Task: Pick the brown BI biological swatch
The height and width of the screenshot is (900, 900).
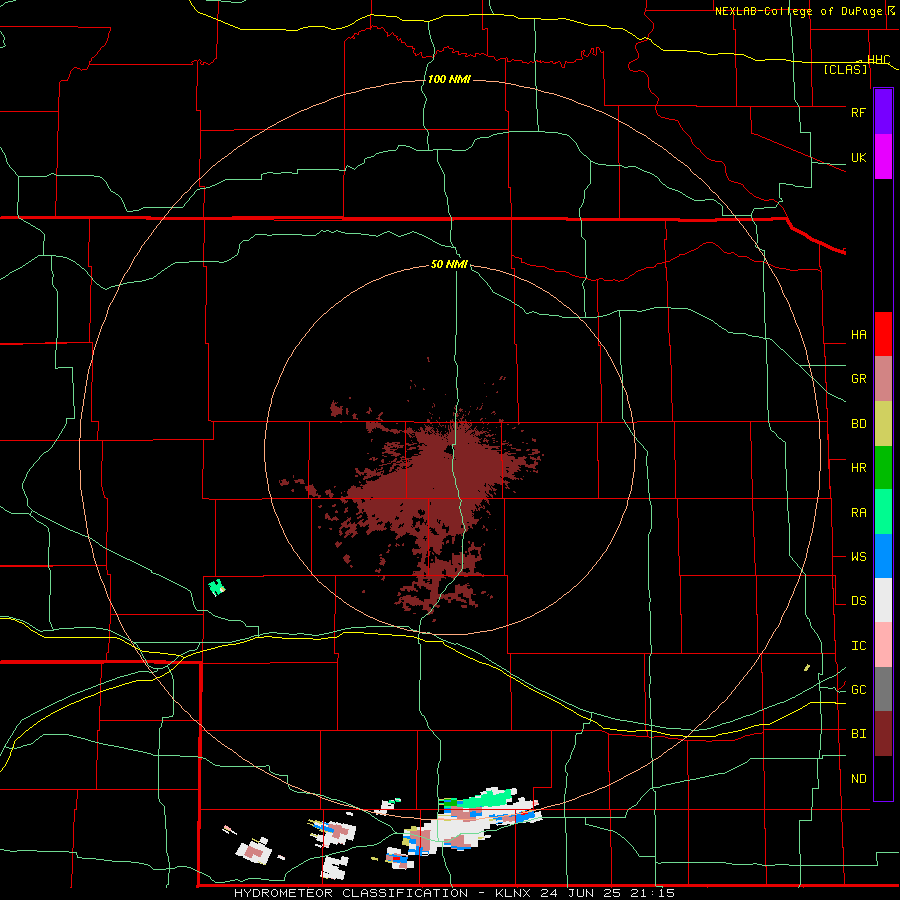Action: (x=883, y=734)
